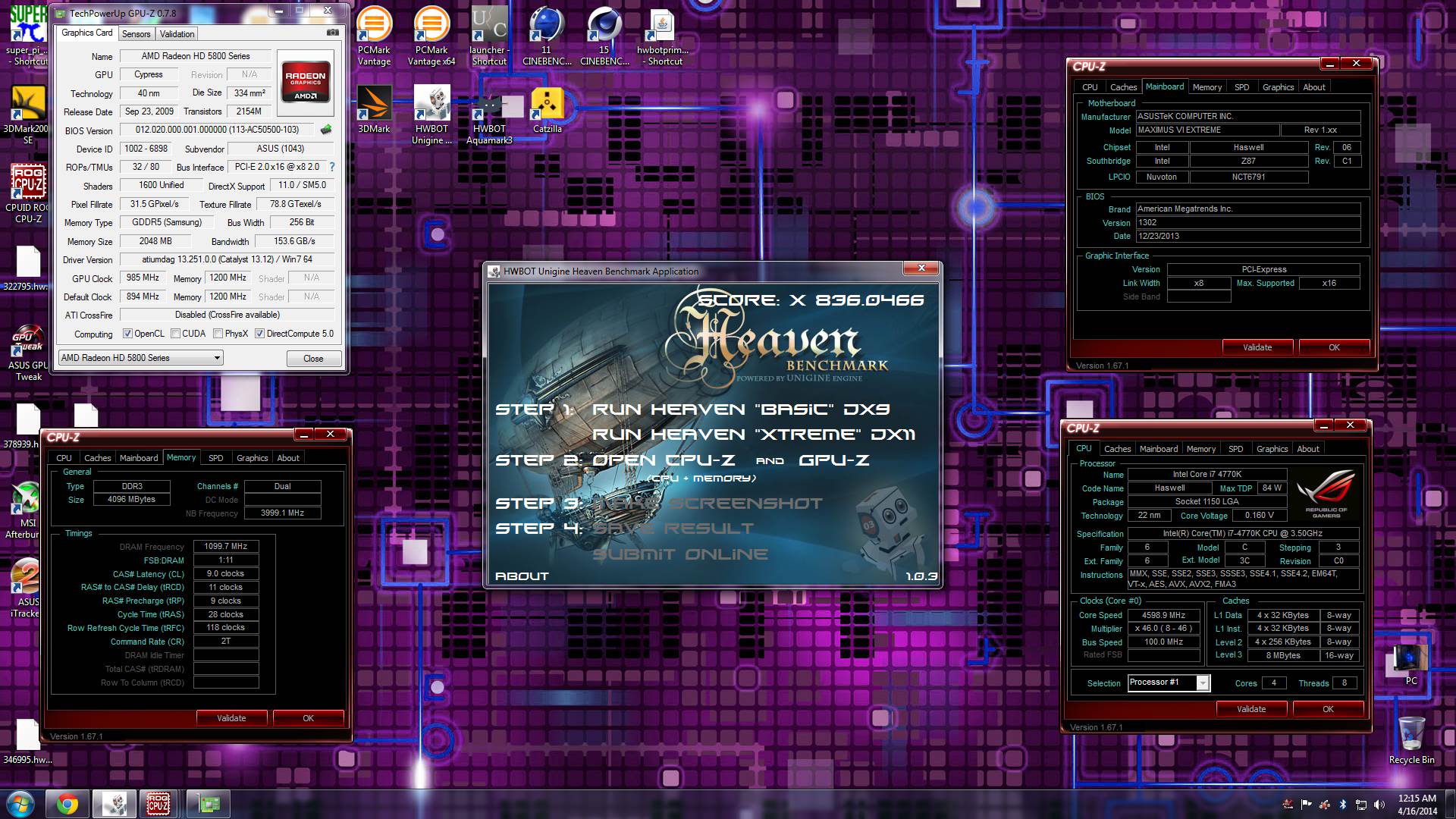Image resolution: width=1456 pixels, height=819 pixels.
Task: Run Heaven "Xtreme" DX11 benchmark
Action: pos(754,435)
